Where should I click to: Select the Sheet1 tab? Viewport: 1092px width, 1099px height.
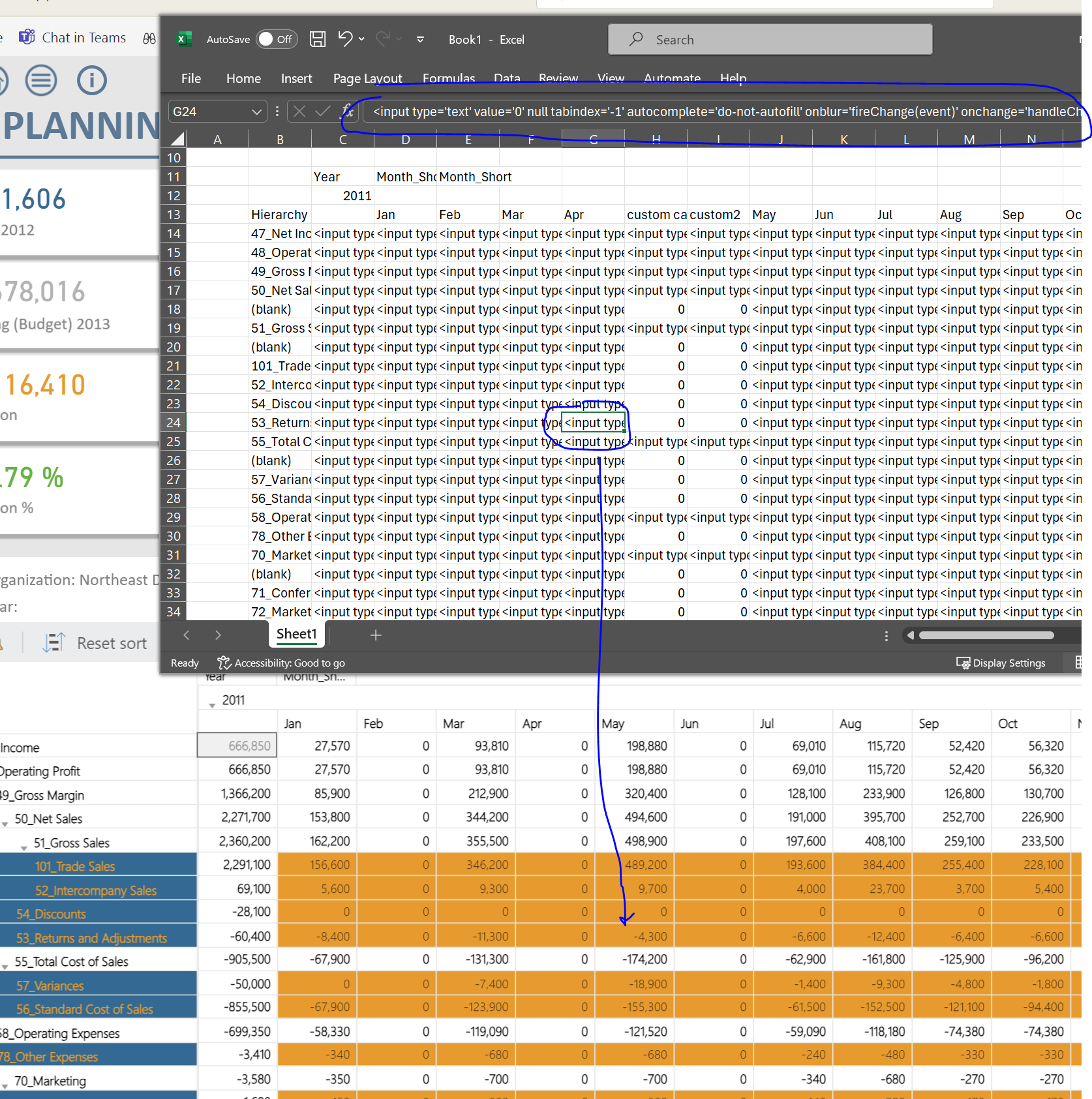297,634
